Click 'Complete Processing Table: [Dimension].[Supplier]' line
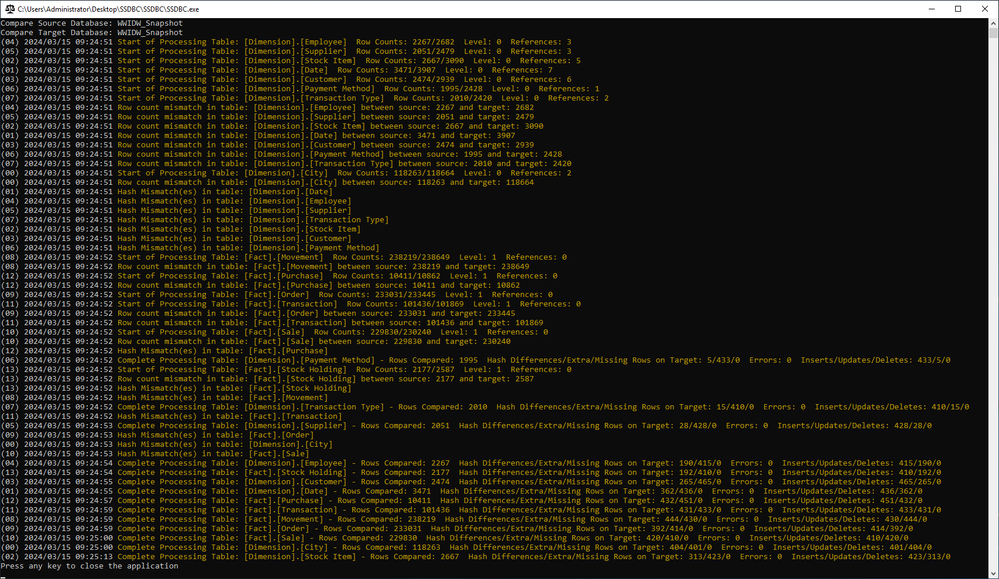The image size is (999, 579). [x=466, y=425]
